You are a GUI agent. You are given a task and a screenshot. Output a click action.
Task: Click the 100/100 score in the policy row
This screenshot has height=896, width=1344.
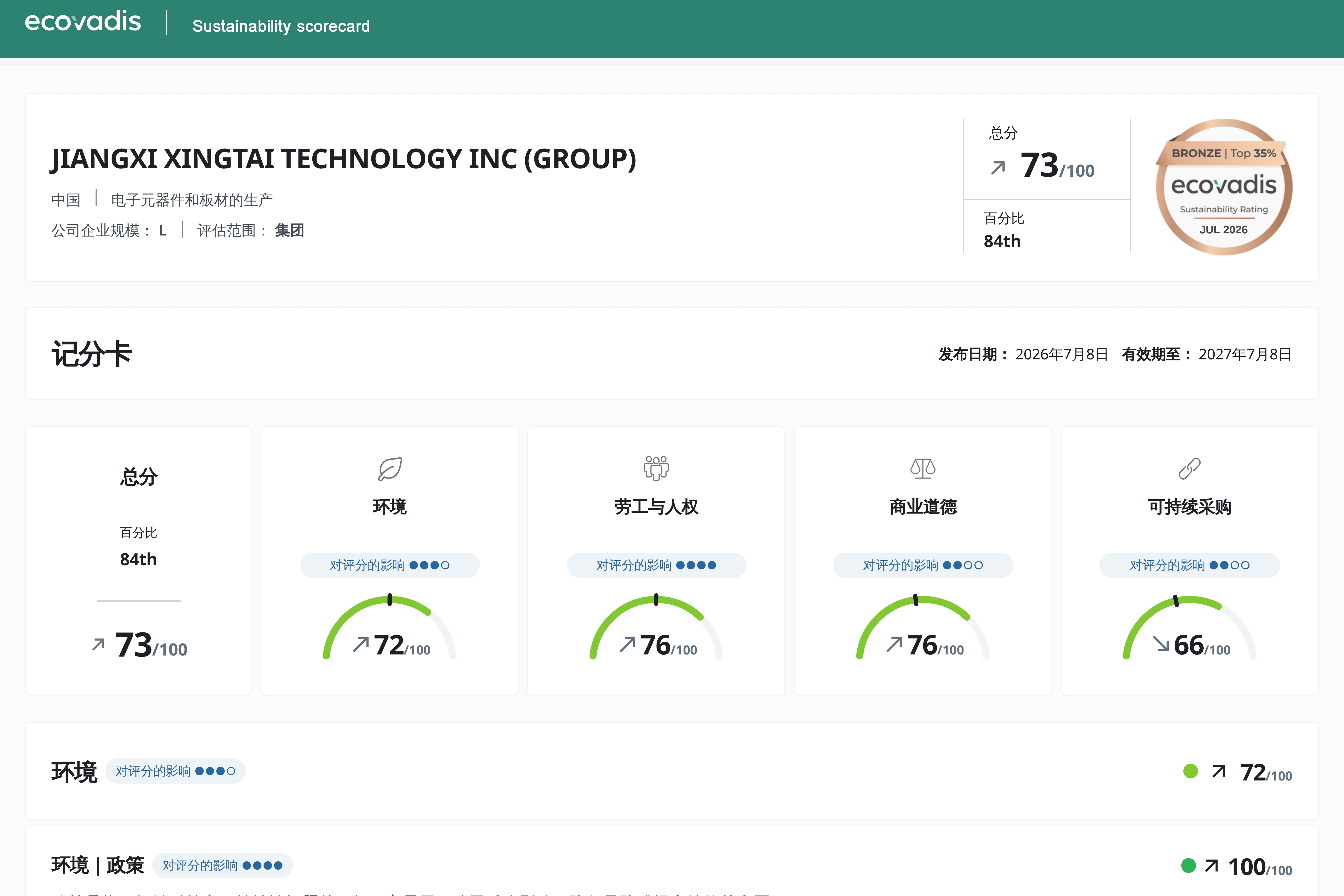[1260, 867]
